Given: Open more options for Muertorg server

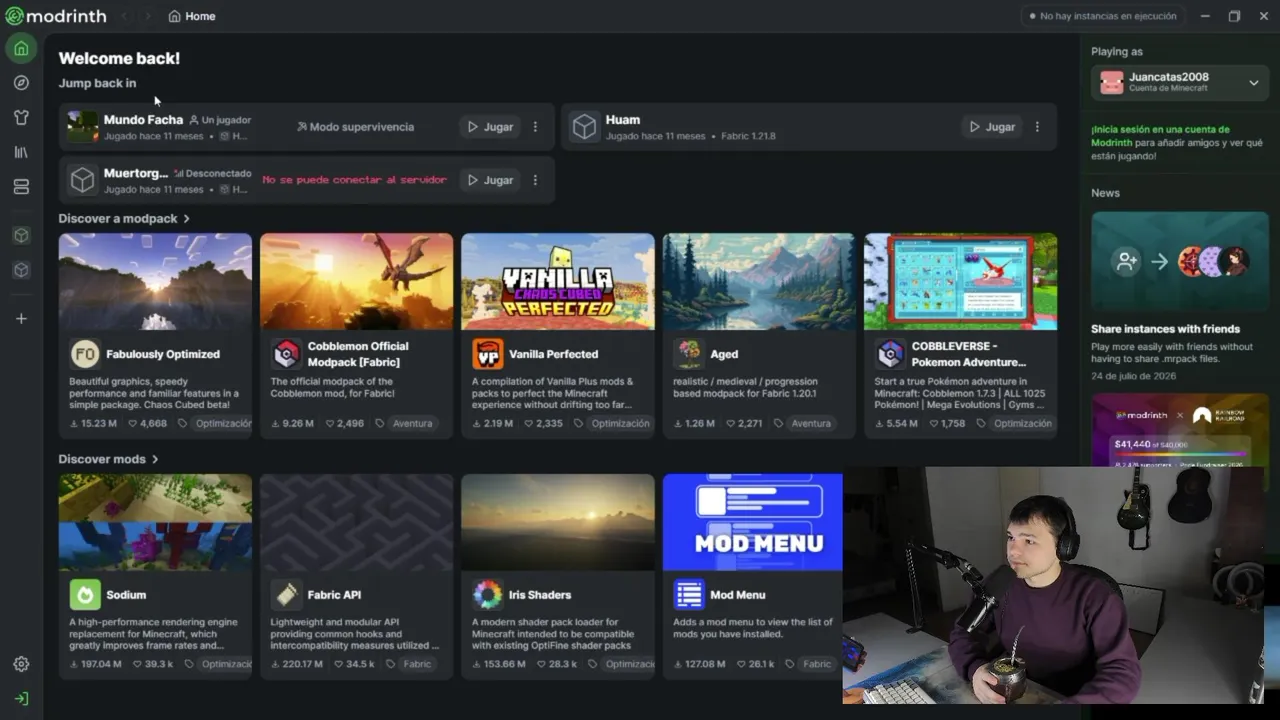Looking at the screenshot, I should pyautogui.click(x=535, y=180).
